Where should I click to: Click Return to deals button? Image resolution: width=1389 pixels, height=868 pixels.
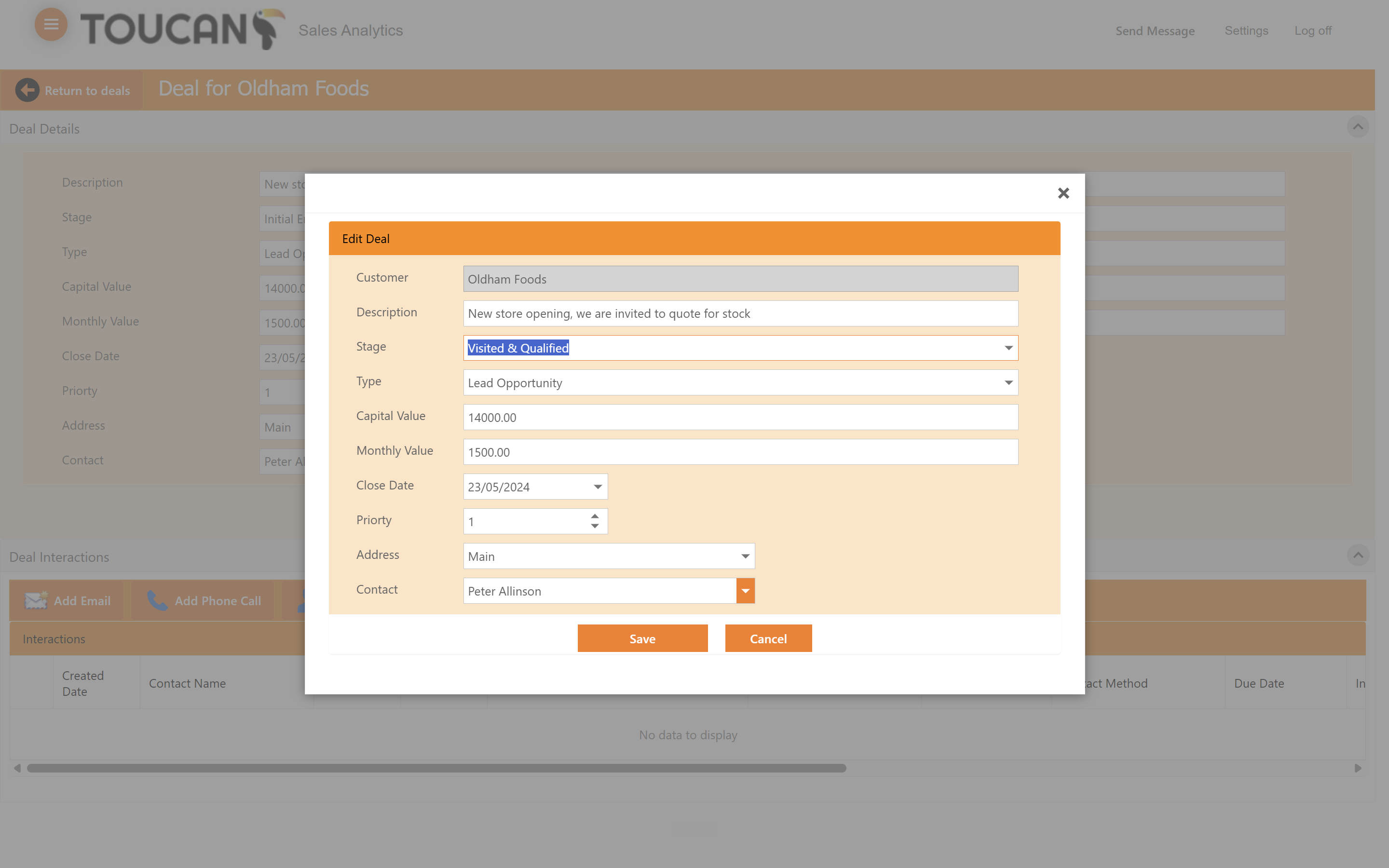pos(72,90)
